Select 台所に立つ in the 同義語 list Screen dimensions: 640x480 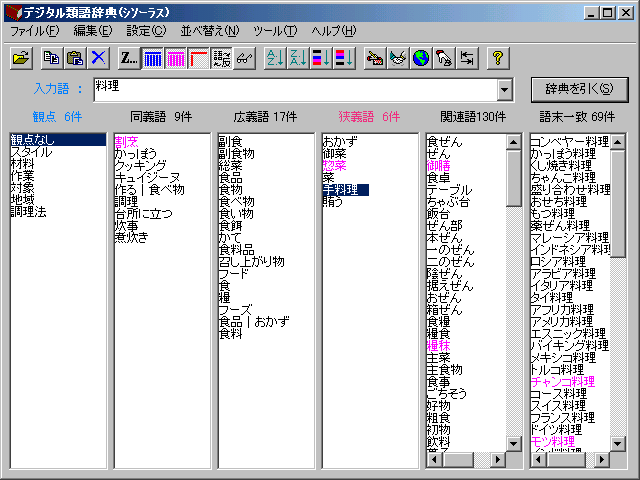pos(144,213)
